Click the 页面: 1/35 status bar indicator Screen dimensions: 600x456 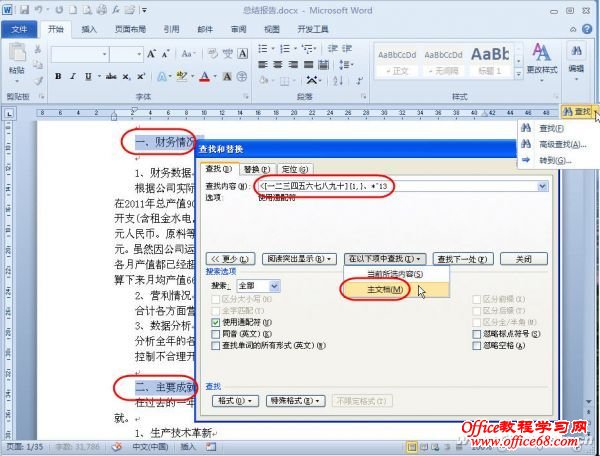coord(25,446)
